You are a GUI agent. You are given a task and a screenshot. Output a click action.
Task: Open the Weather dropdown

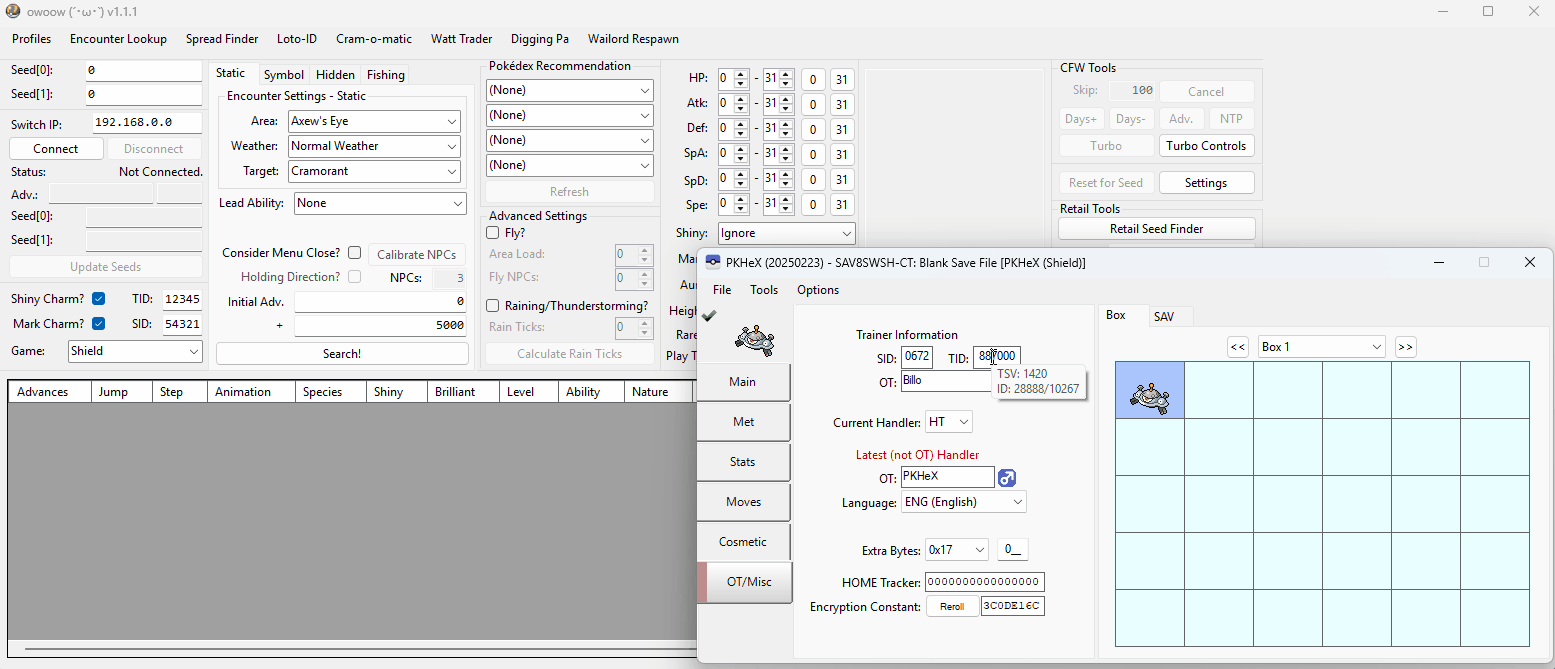(374, 146)
